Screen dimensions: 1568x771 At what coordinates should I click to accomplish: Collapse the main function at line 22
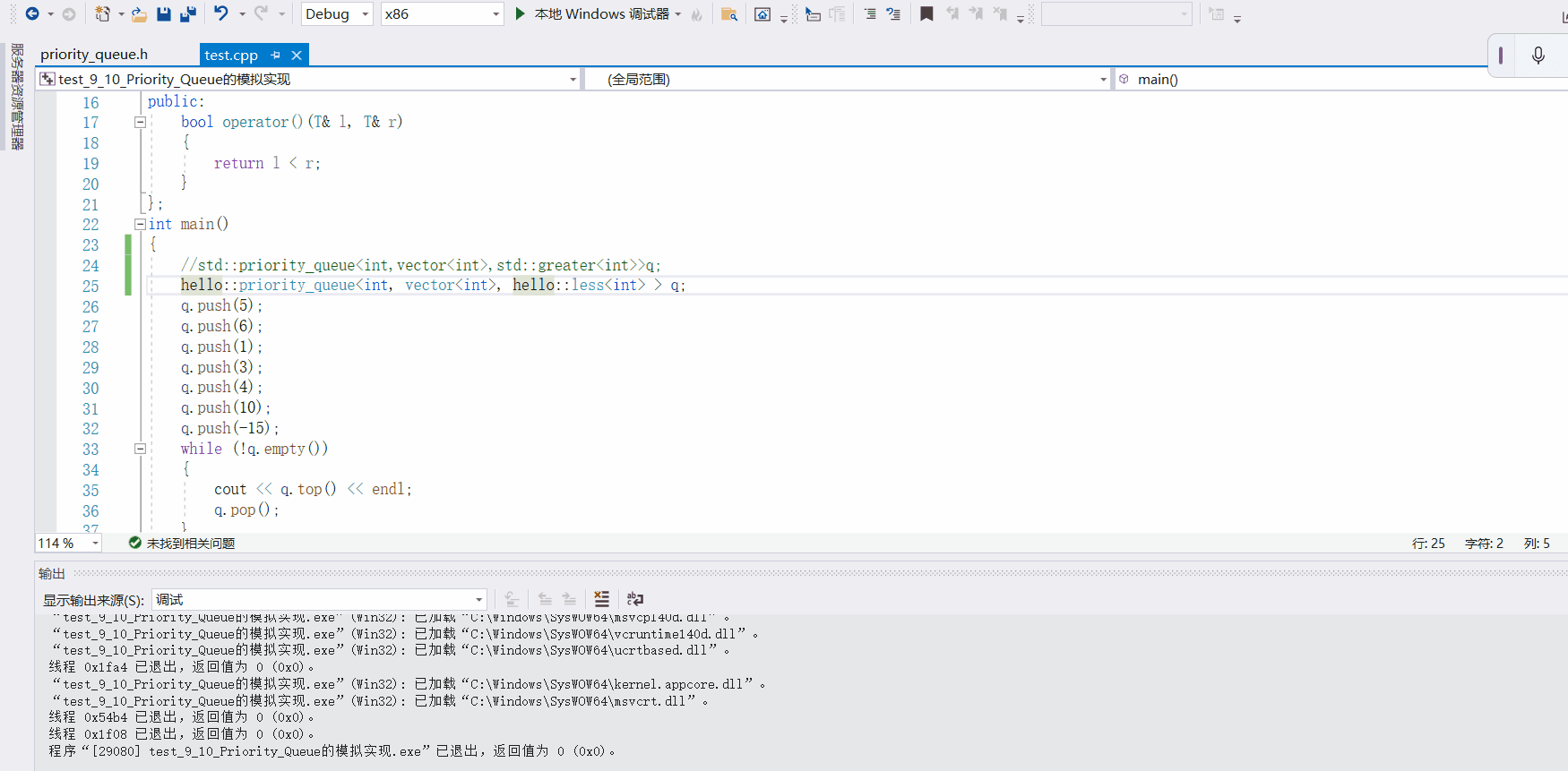(x=140, y=224)
